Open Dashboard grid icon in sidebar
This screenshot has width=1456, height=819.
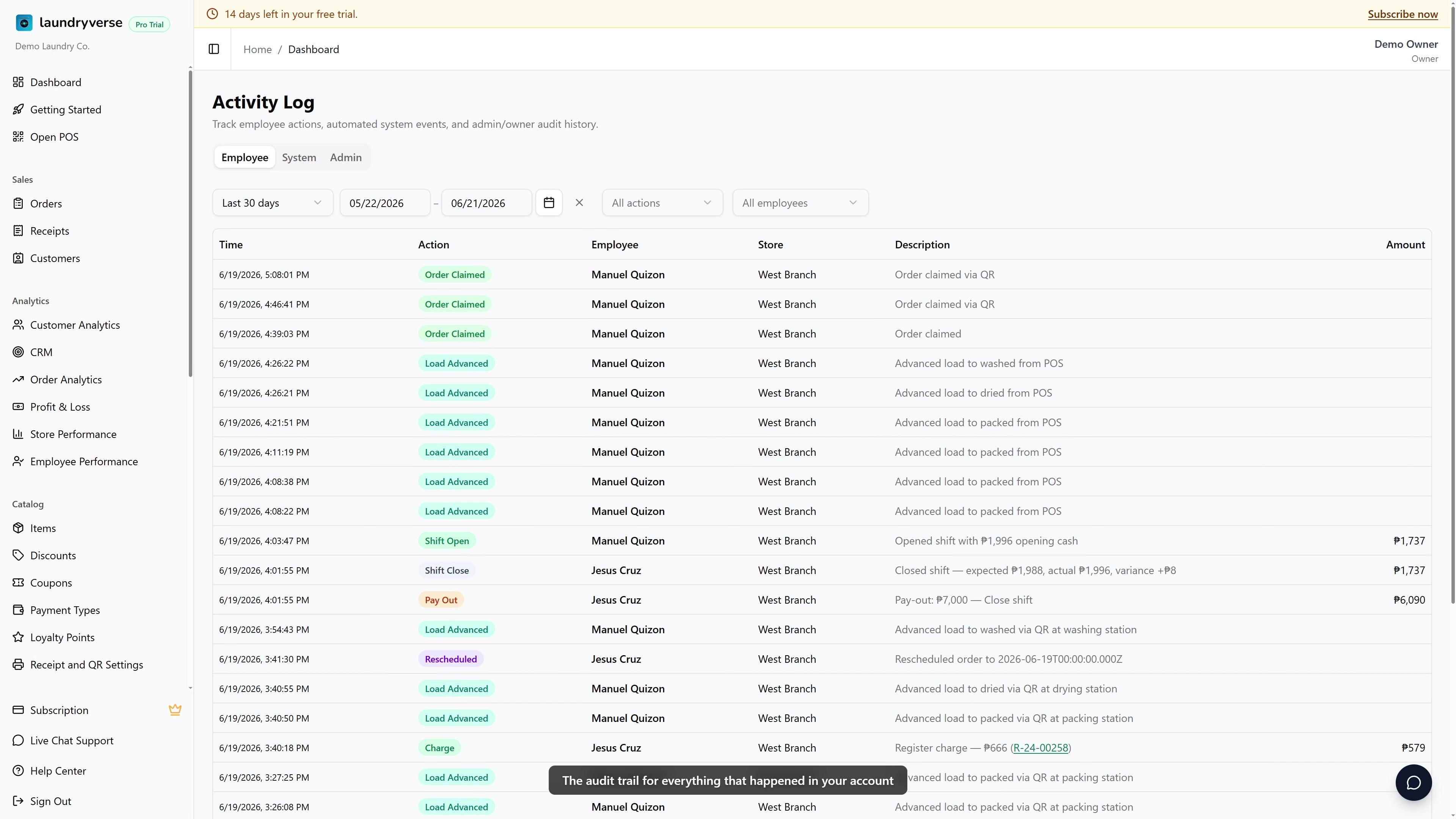pyautogui.click(x=18, y=82)
